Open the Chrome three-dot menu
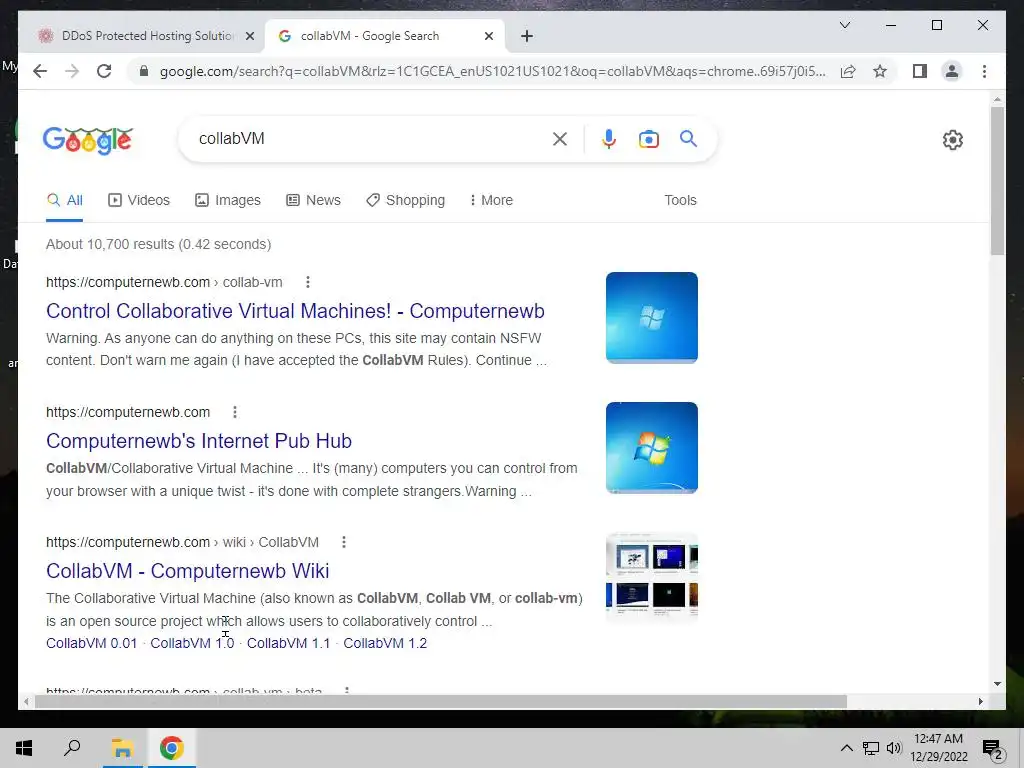The image size is (1024, 768). tap(984, 71)
